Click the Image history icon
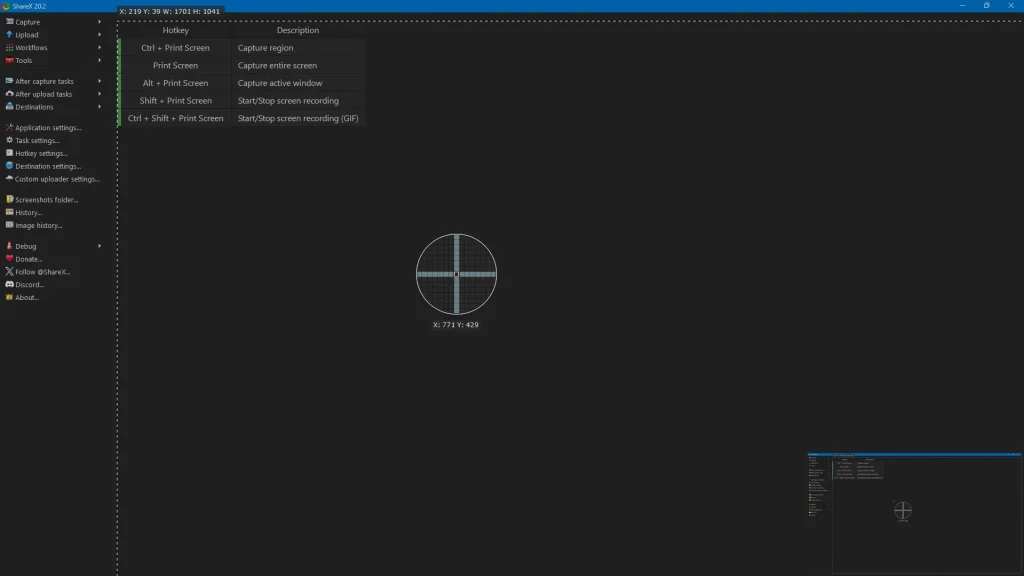The height and width of the screenshot is (576, 1024). (9, 225)
